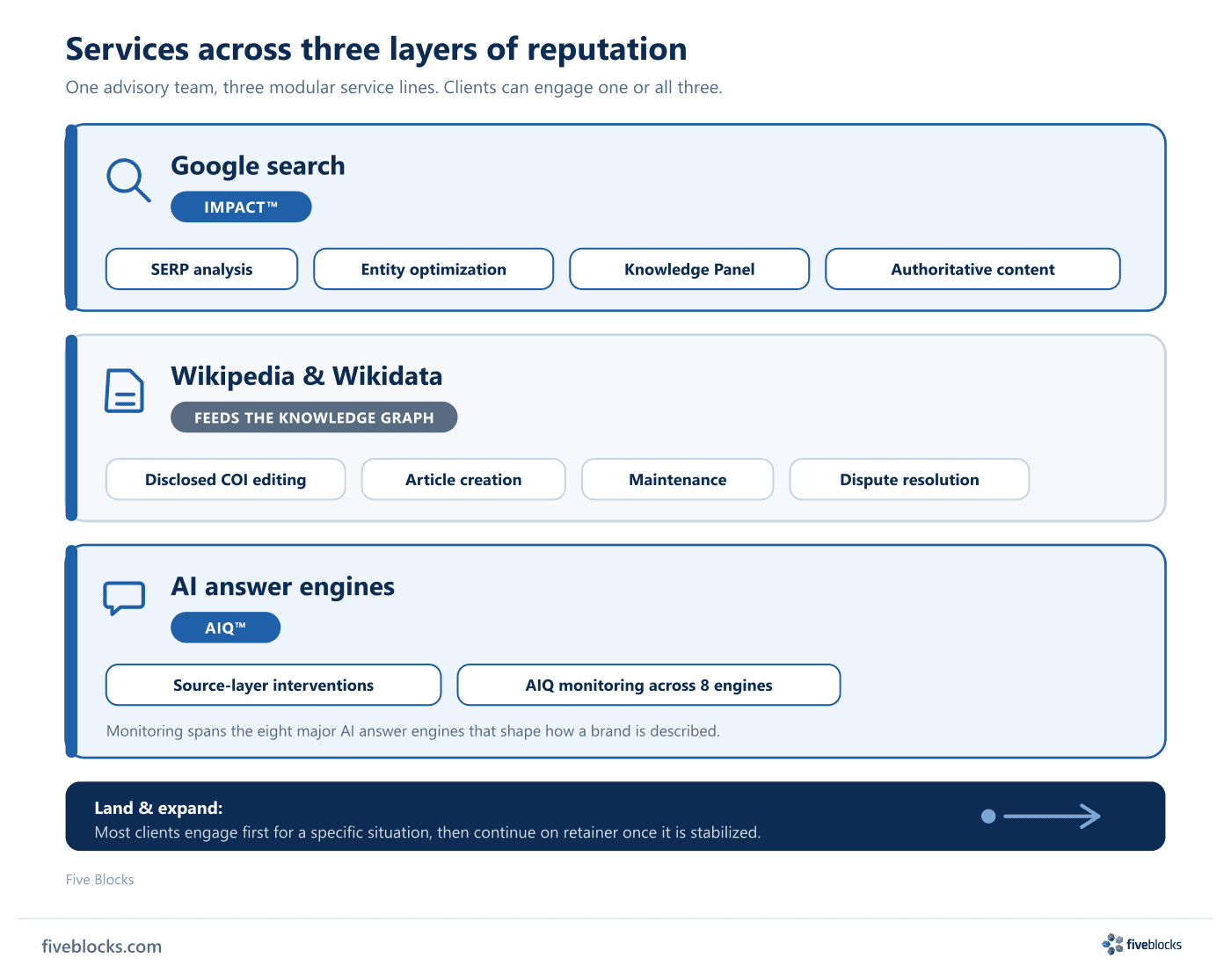Click the arrow icon in the Land & expand banner
The height and width of the screenshot is (980, 1231).
click(x=1041, y=817)
